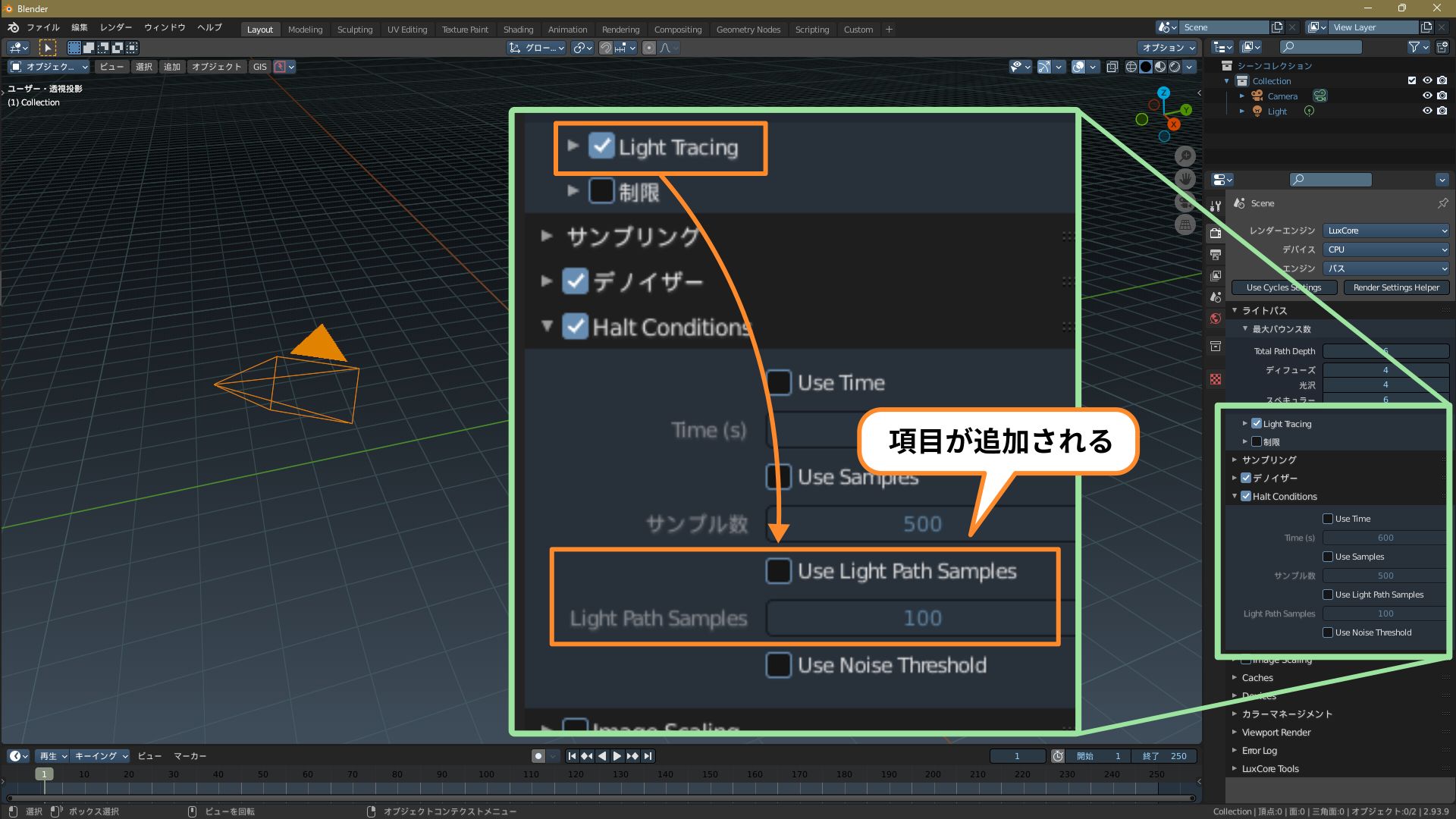1456x819 pixels.
Task: Enable the Use Light Path Samples checkbox
Action: click(x=1328, y=595)
